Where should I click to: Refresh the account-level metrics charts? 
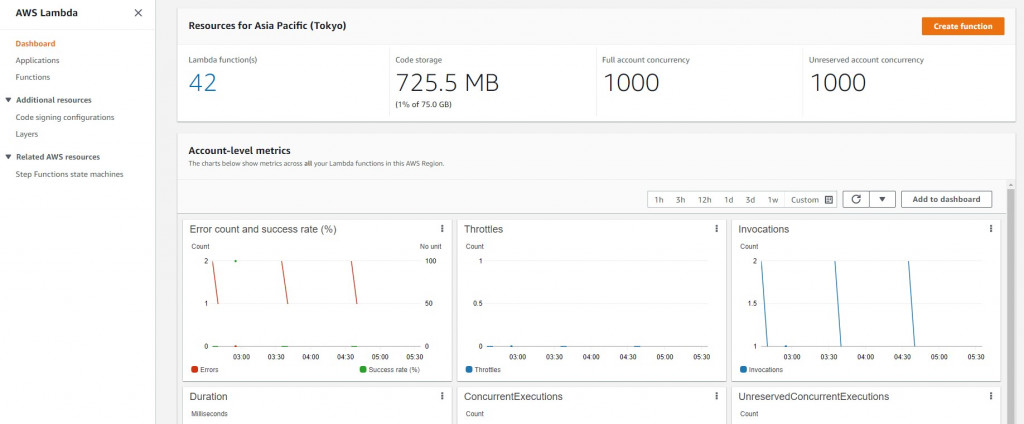click(855, 199)
